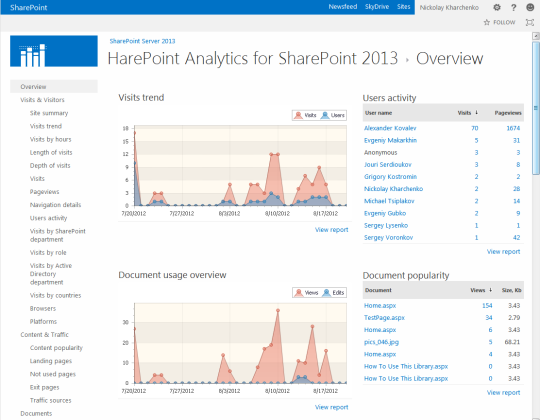Toggle the Users series in Visits trend legend

pyautogui.click(x=333, y=115)
